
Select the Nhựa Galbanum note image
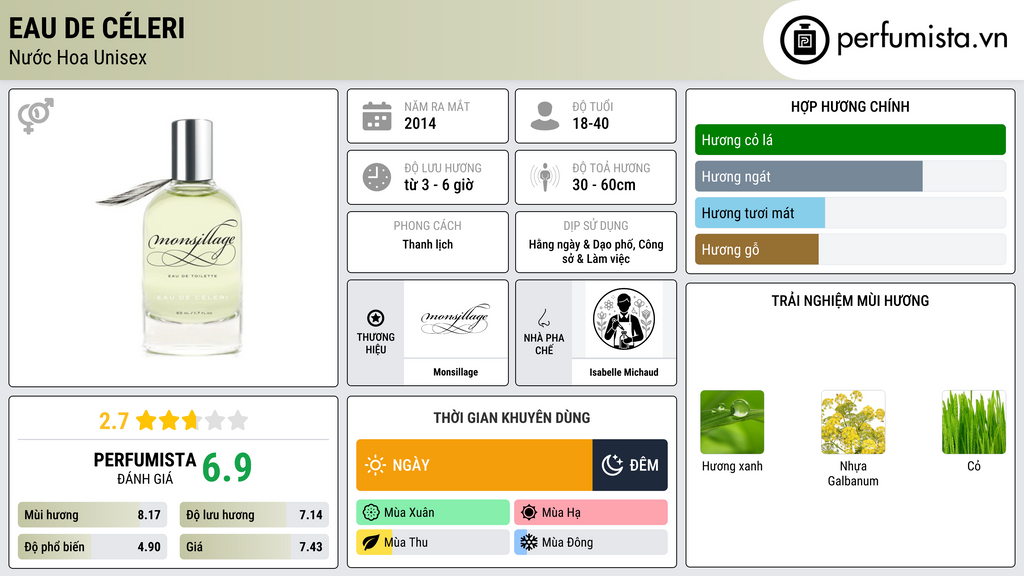853,422
